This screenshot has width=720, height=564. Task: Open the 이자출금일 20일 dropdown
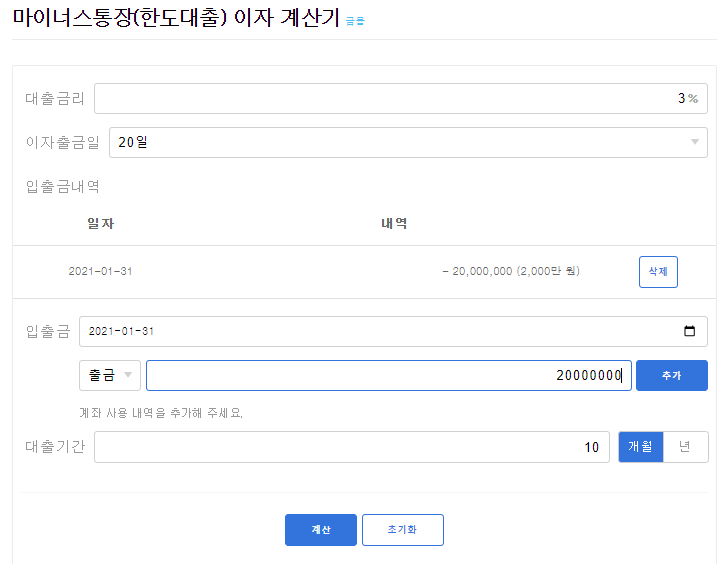(x=408, y=142)
